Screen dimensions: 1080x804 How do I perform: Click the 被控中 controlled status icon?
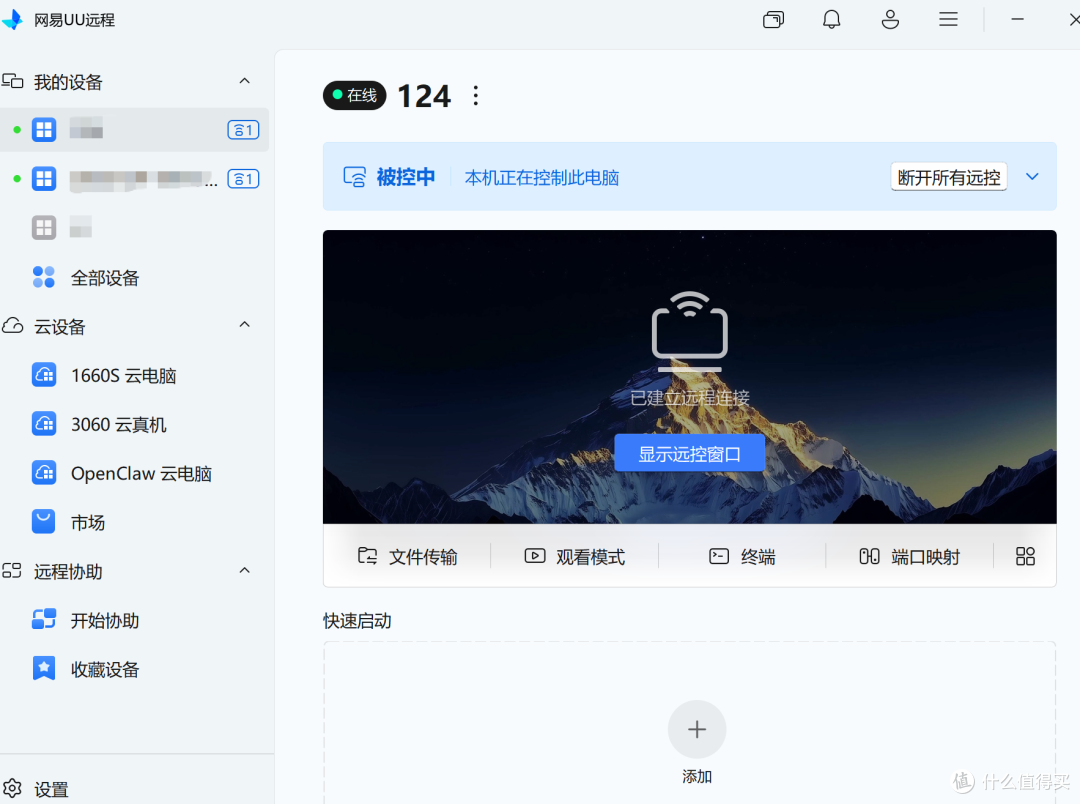click(x=355, y=177)
